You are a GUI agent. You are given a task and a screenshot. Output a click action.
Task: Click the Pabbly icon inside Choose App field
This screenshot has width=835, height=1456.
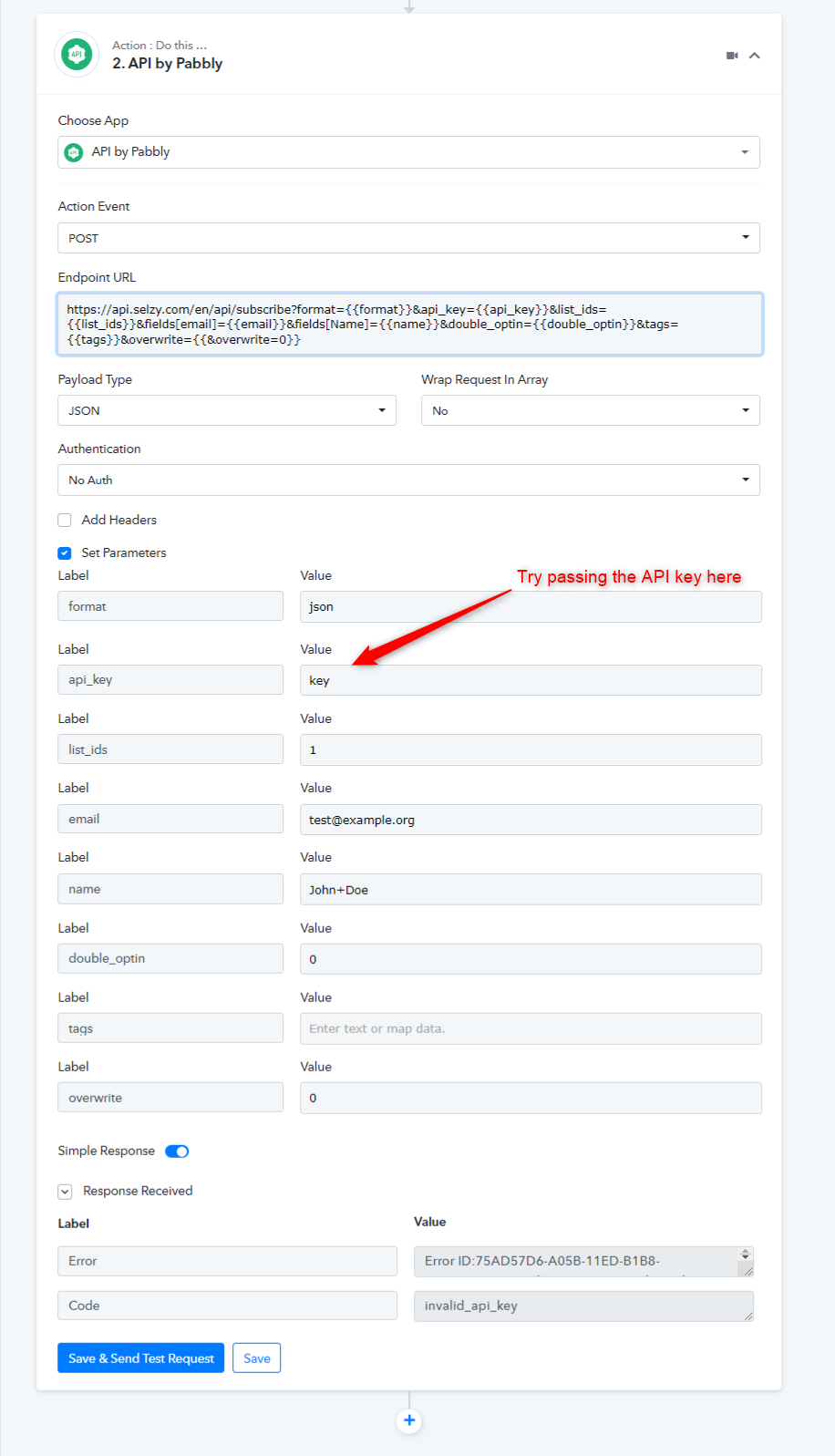[74, 152]
